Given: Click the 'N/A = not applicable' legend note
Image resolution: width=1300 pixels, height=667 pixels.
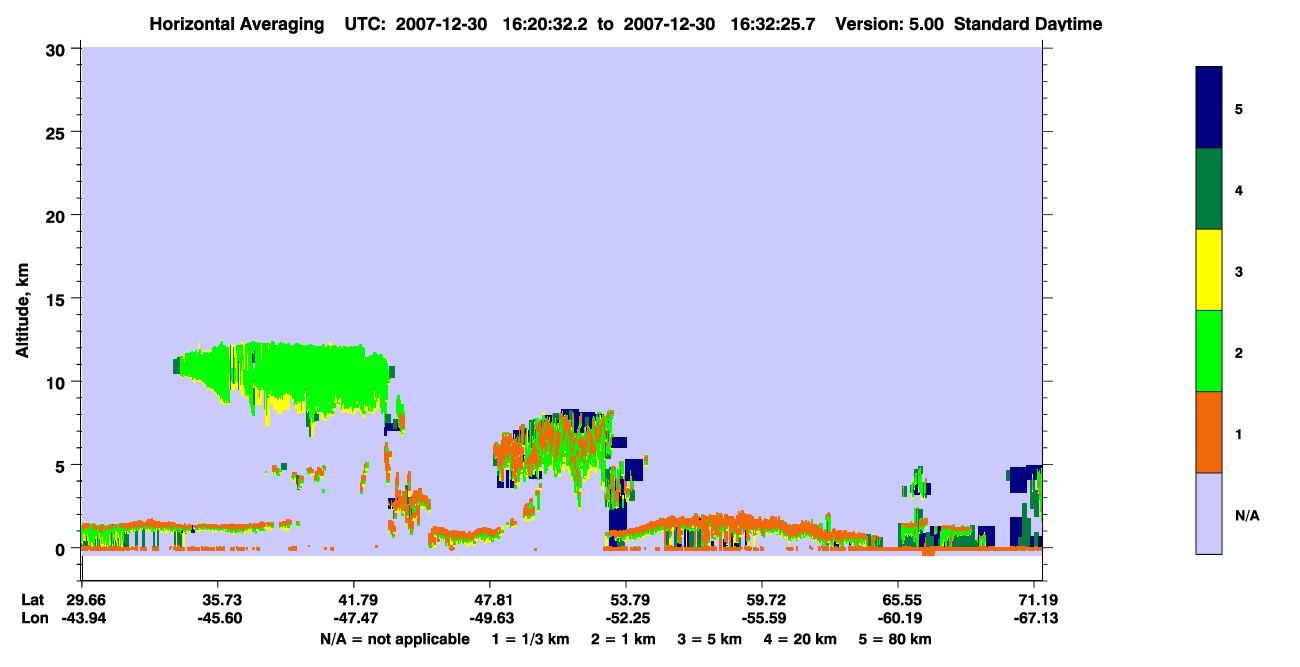Looking at the screenshot, I should click(395, 639).
